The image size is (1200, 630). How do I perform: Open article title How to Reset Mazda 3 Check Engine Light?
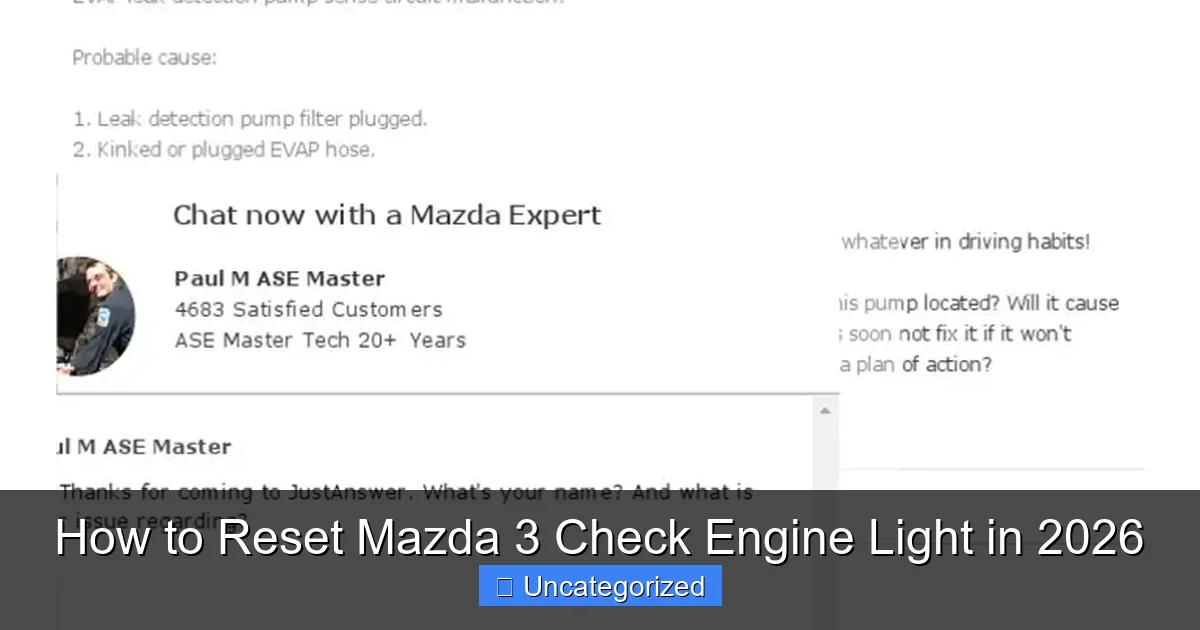pyautogui.click(x=600, y=537)
